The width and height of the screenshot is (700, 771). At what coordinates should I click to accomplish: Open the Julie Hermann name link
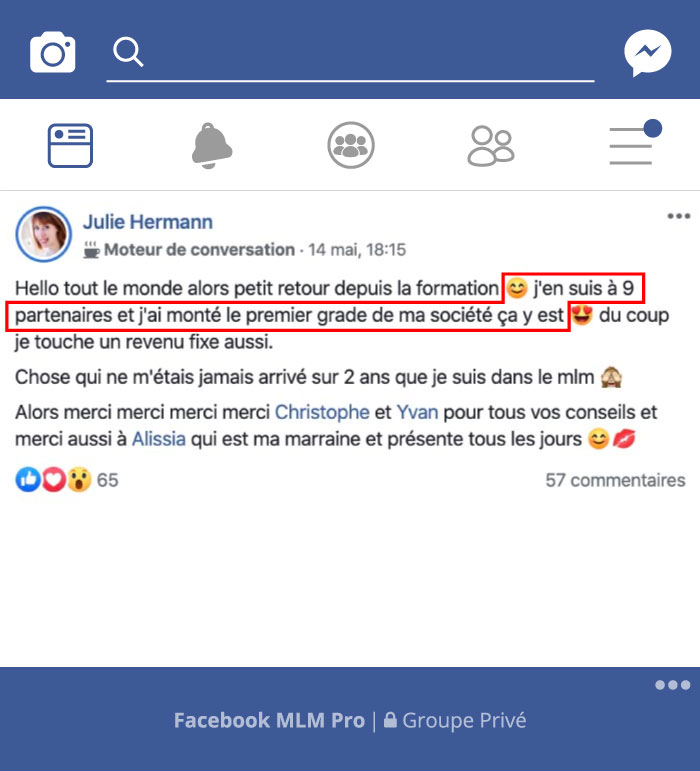tap(147, 222)
